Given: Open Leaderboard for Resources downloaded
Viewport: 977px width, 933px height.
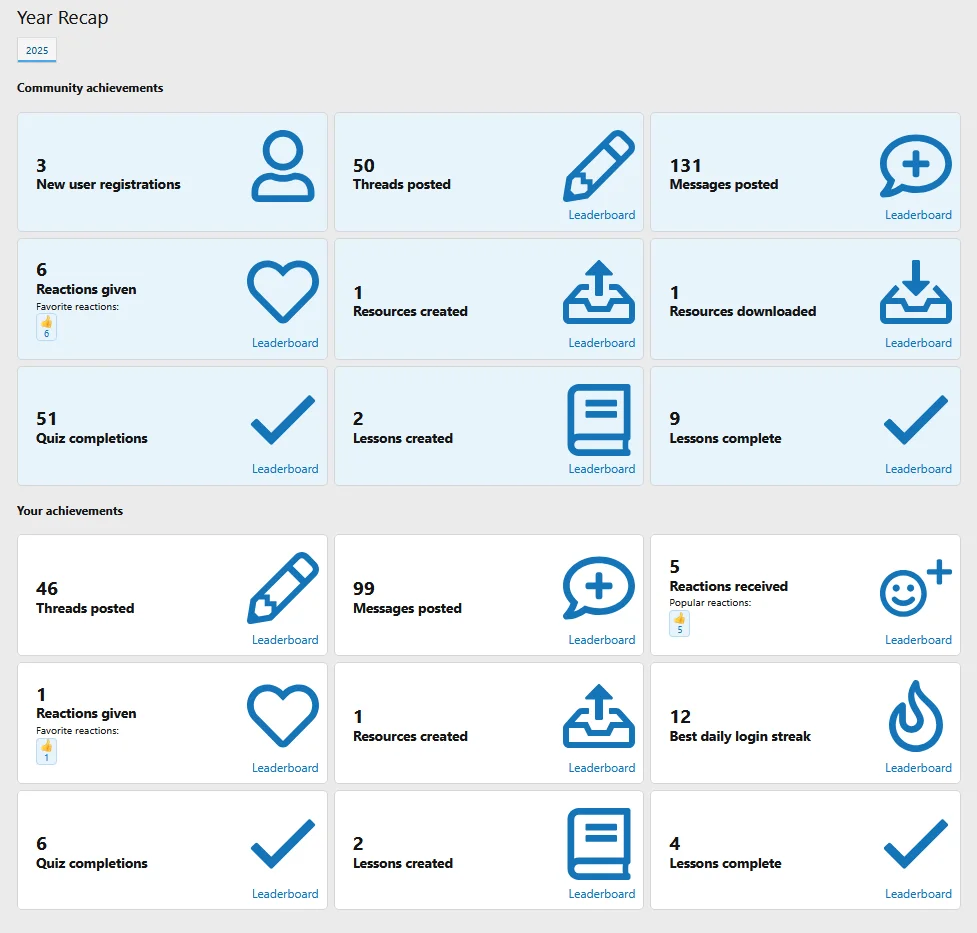Looking at the screenshot, I should [917, 343].
